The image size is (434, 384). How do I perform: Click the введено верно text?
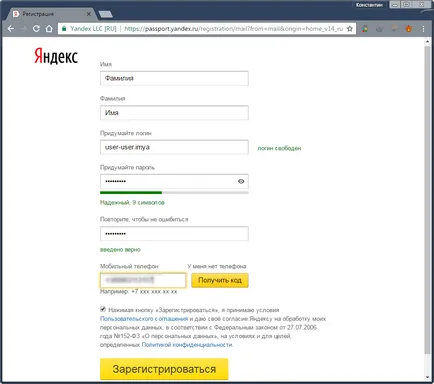coord(120,250)
